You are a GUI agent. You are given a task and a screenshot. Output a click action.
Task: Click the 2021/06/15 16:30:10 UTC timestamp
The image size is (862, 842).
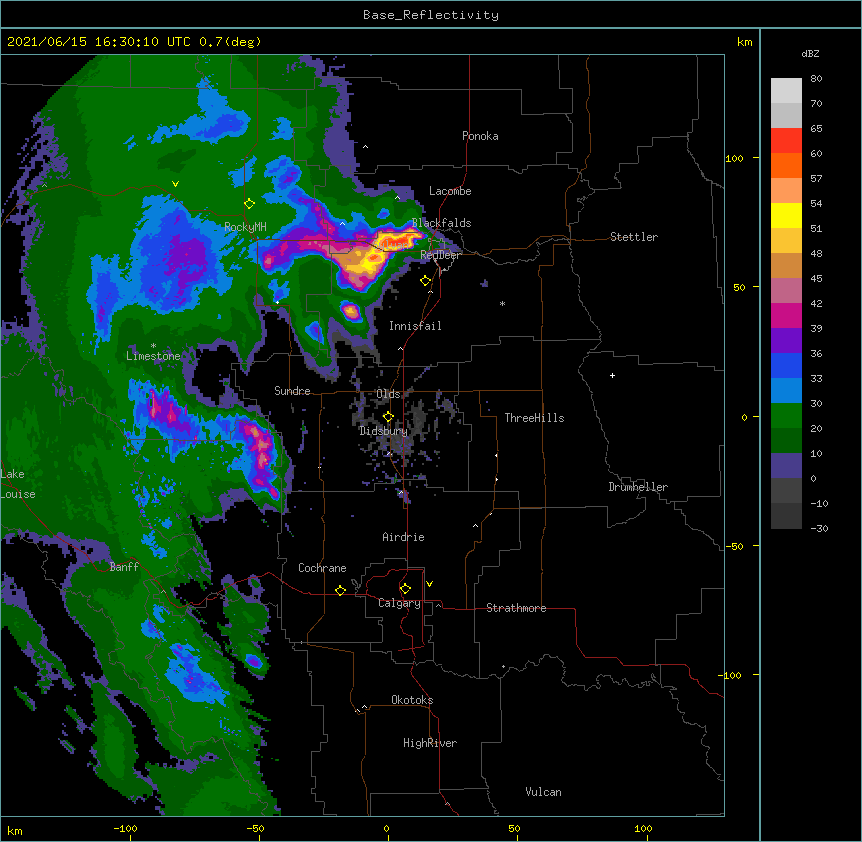(x=98, y=42)
